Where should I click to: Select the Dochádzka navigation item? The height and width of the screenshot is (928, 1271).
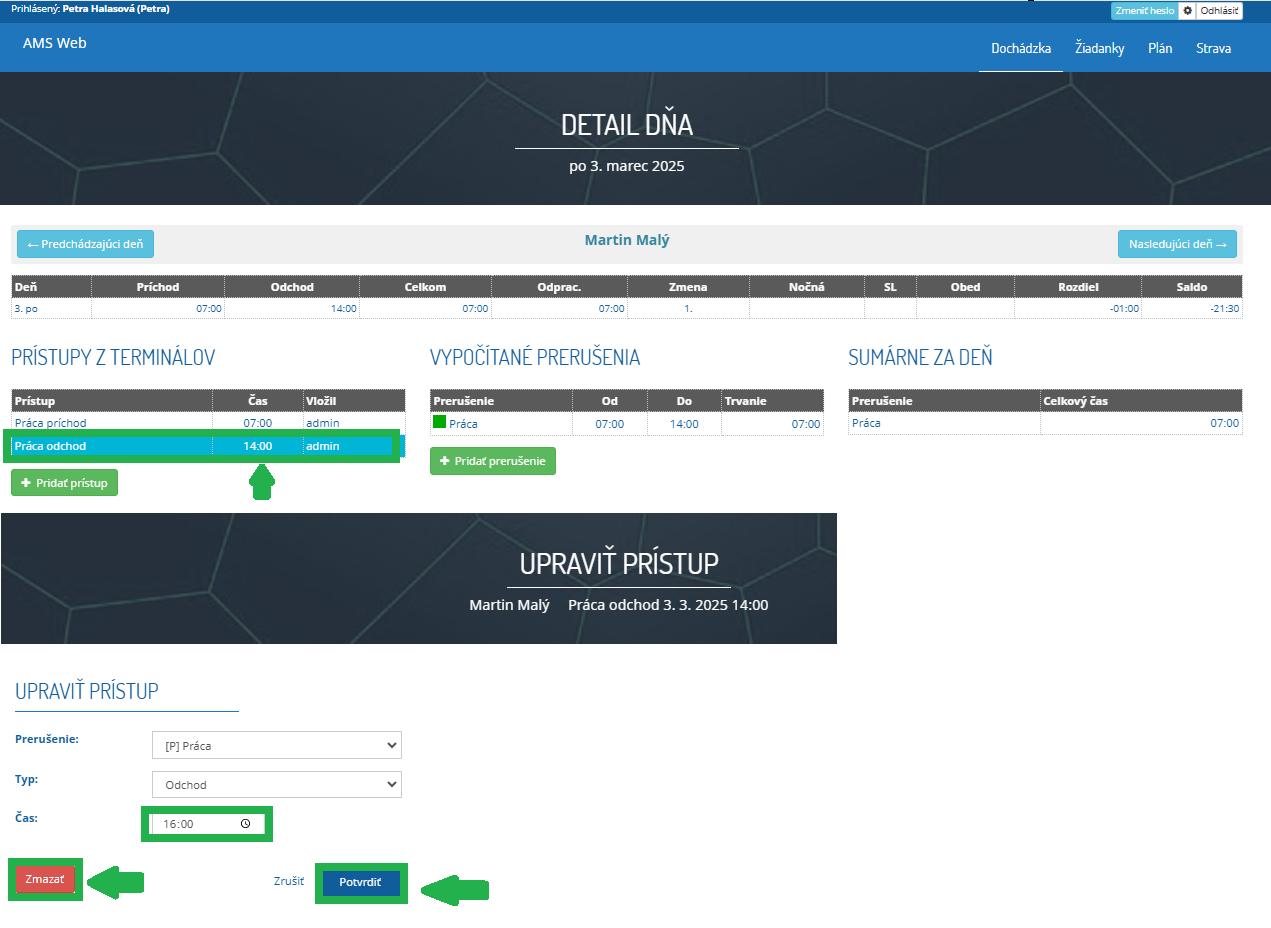coord(1021,48)
